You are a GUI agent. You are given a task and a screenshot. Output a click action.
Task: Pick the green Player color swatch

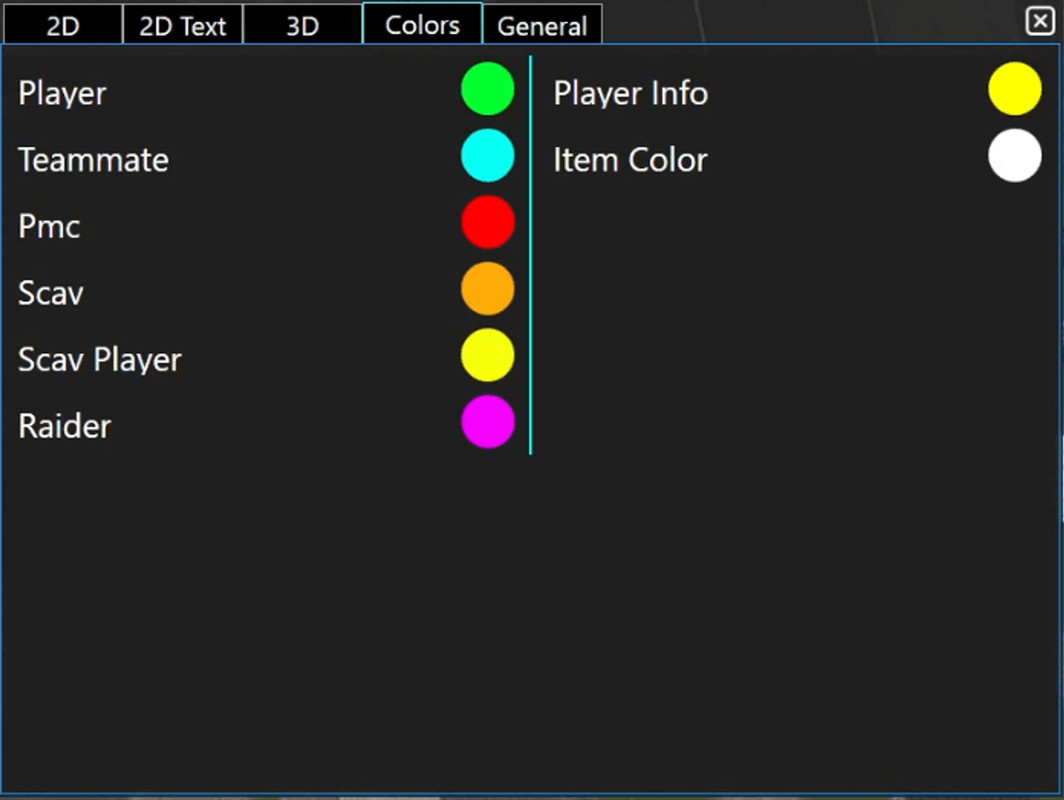487,89
